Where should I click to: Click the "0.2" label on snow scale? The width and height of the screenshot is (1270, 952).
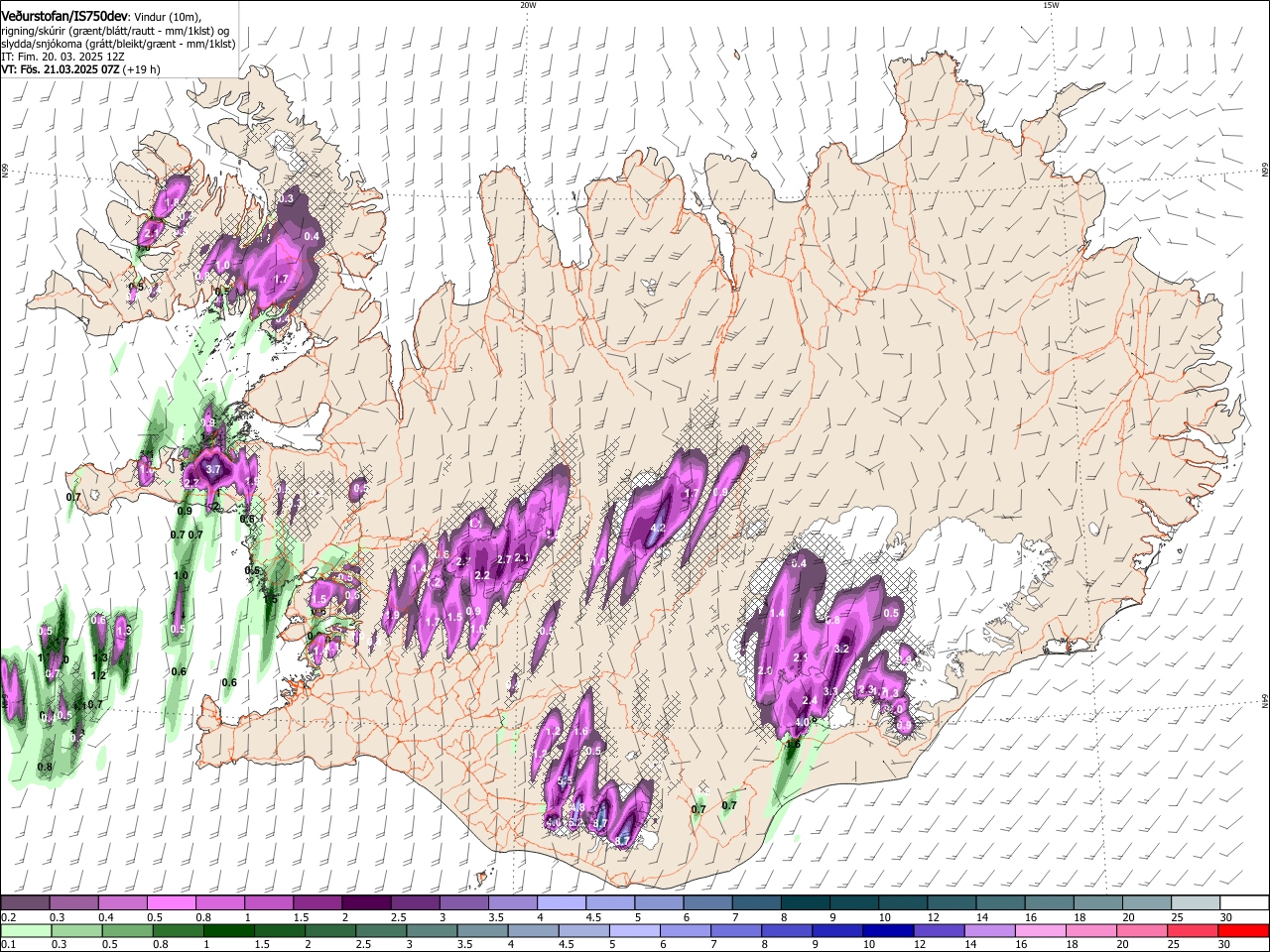click(8, 917)
